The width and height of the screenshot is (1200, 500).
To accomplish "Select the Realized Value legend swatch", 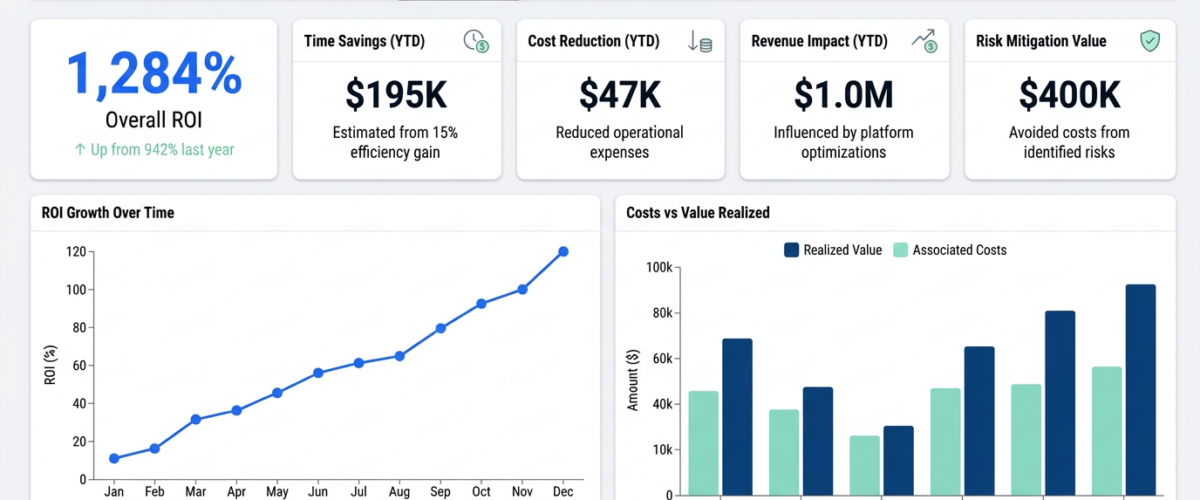I will pyautogui.click(x=791, y=250).
